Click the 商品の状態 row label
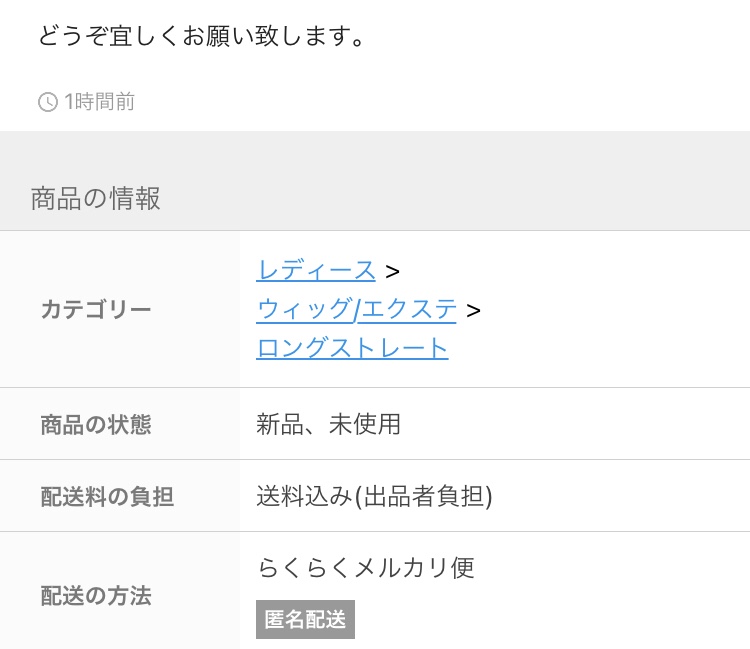750x649 pixels. tap(96, 425)
